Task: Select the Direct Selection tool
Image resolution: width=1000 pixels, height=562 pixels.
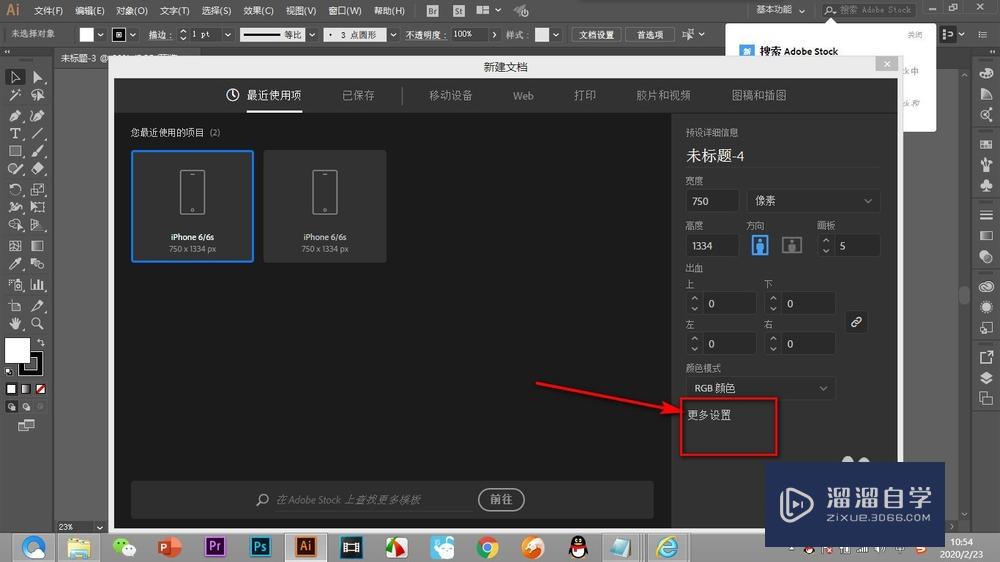Action: tap(38, 77)
